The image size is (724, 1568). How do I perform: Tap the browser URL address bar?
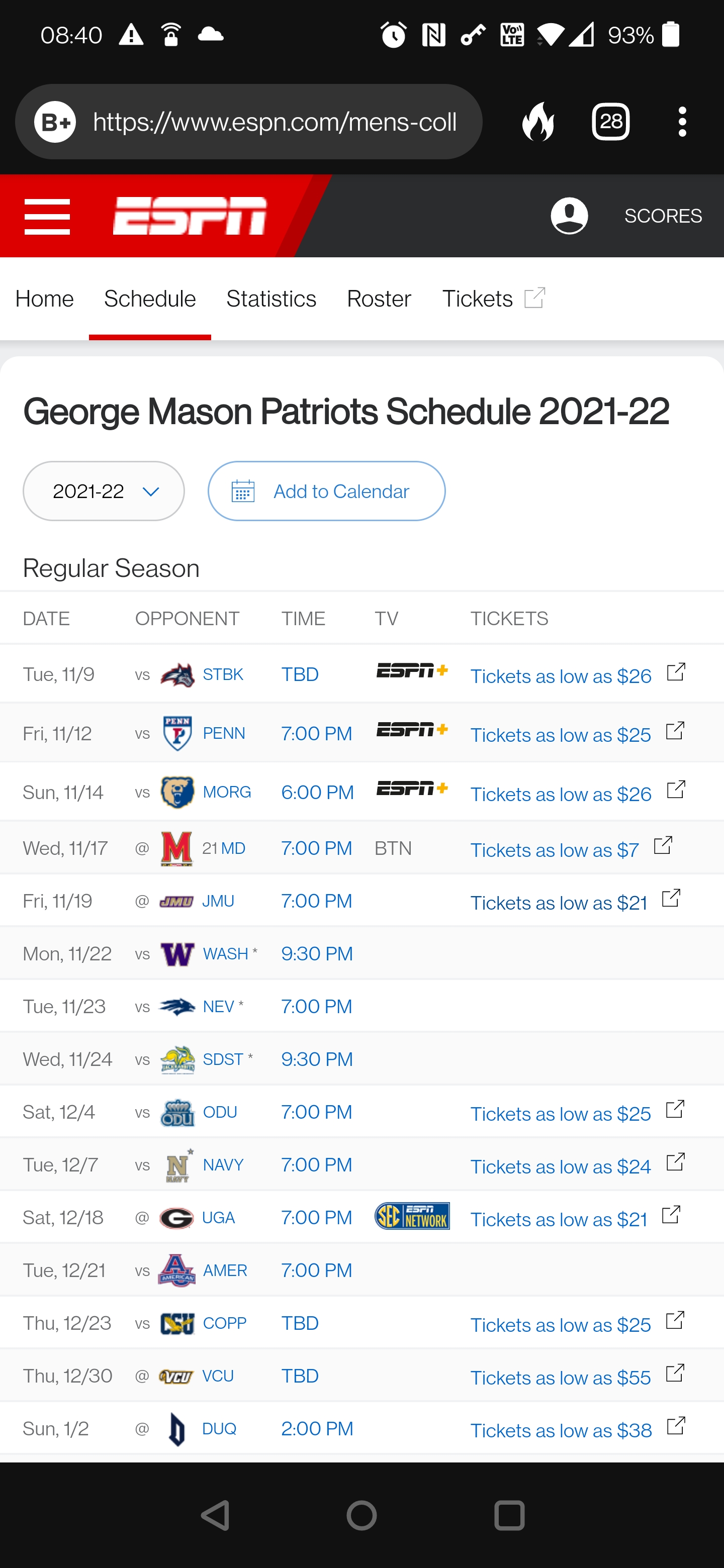[274, 122]
